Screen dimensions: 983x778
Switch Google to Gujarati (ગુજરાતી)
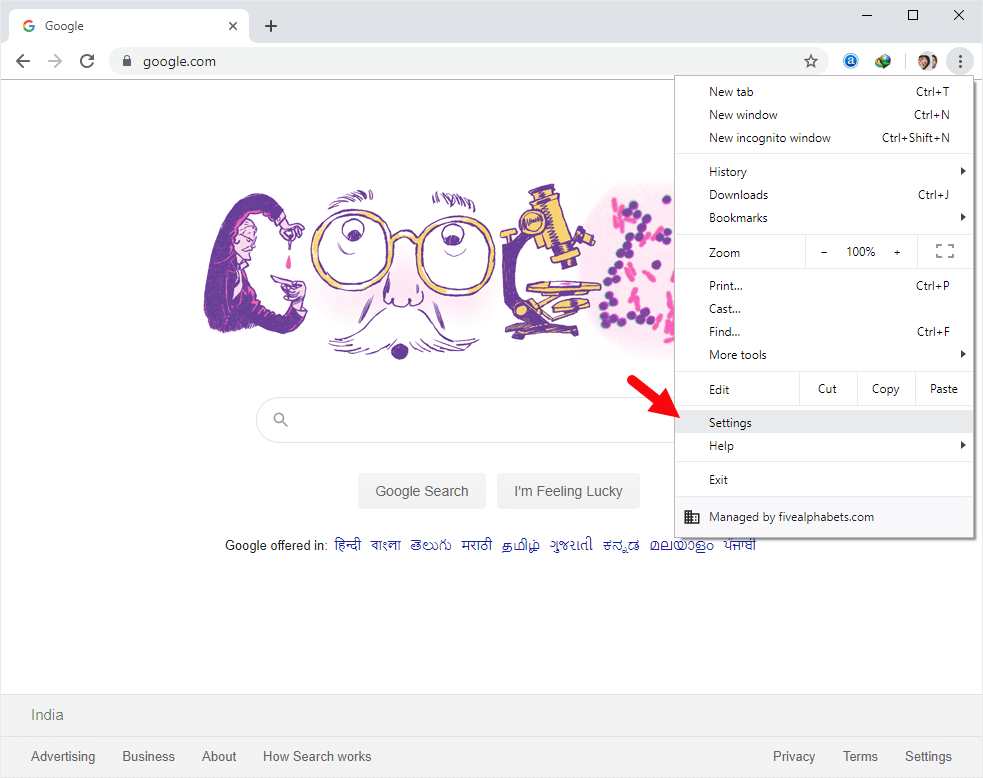571,545
